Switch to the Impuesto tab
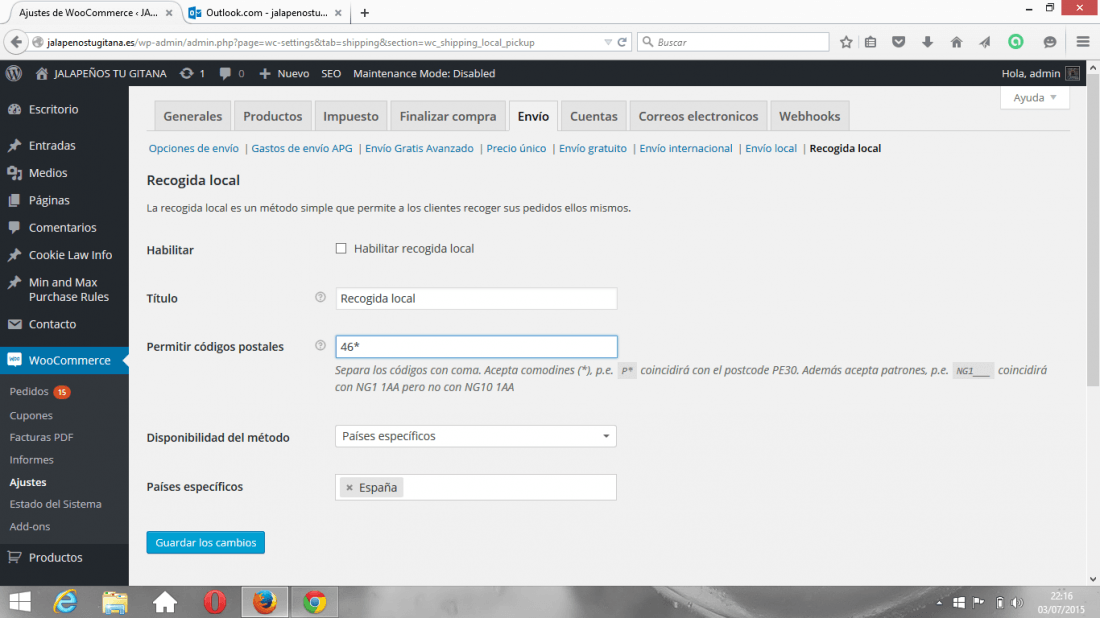This screenshot has width=1100, height=618. point(351,116)
